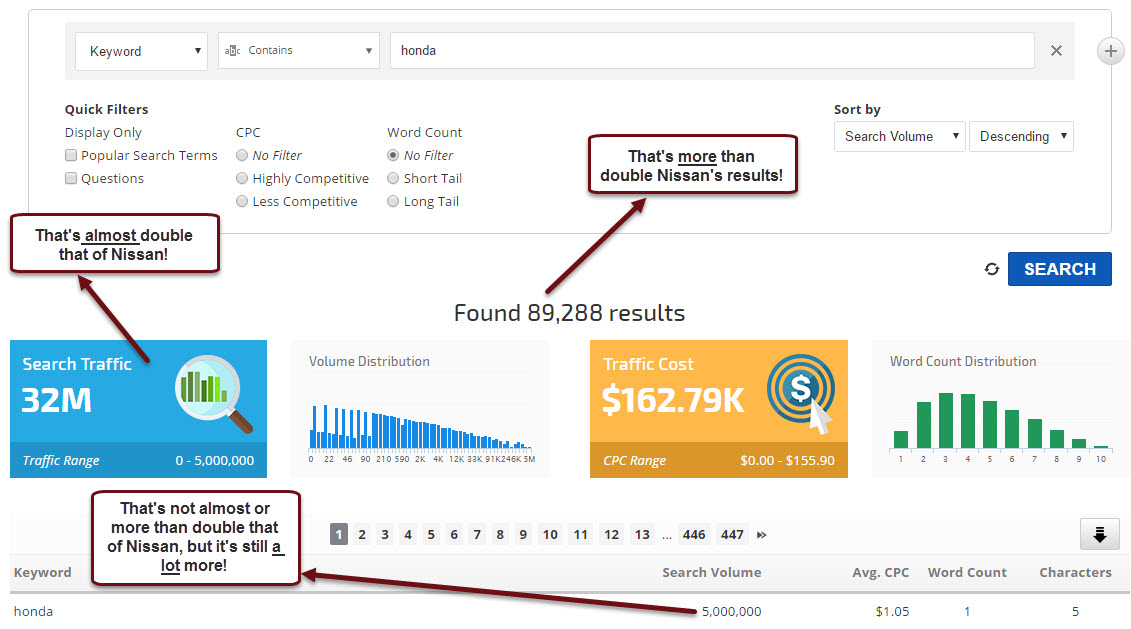Viewport: 1131px width, 629px height.
Task: Click the refresh/reset icon beside Search
Action: coord(992,269)
